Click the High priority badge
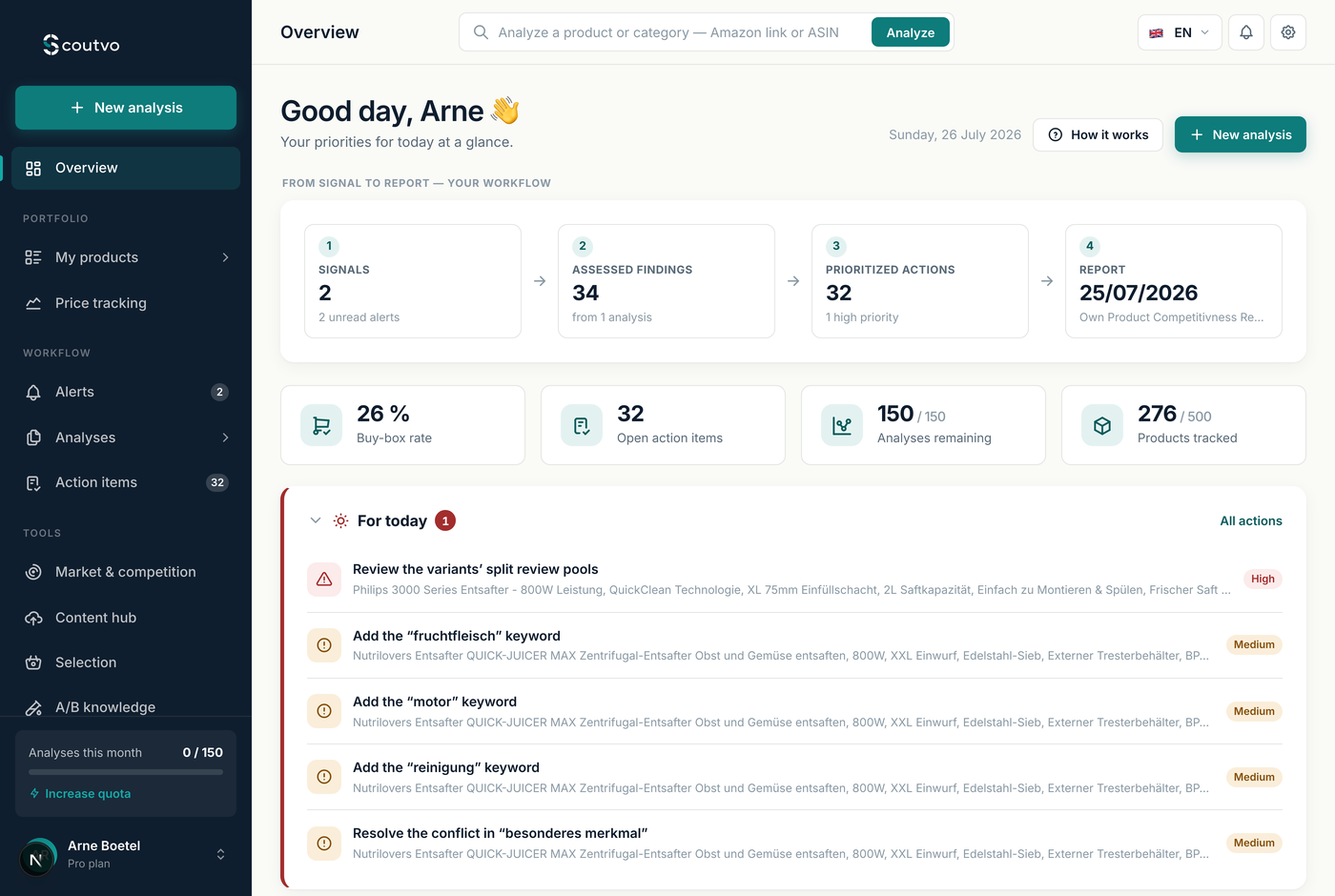The height and width of the screenshot is (896, 1335). click(x=1263, y=579)
